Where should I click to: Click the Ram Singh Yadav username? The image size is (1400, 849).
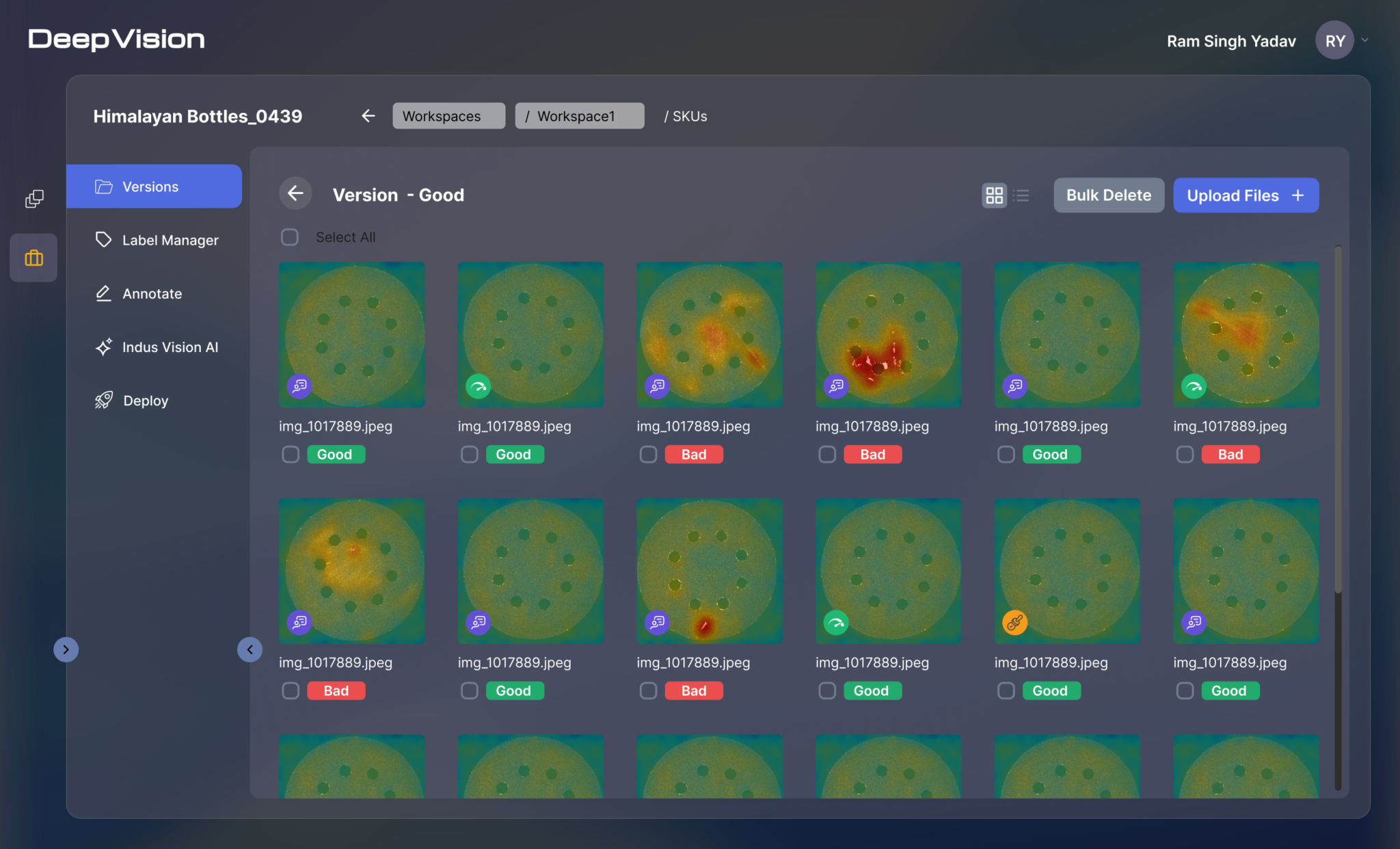(x=1231, y=41)
